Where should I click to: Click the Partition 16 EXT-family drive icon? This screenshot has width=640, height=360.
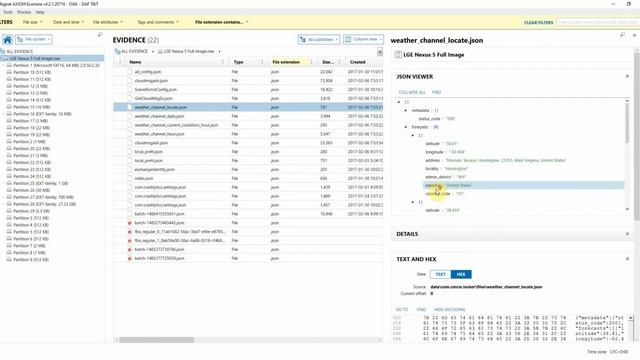pos(9,114)
